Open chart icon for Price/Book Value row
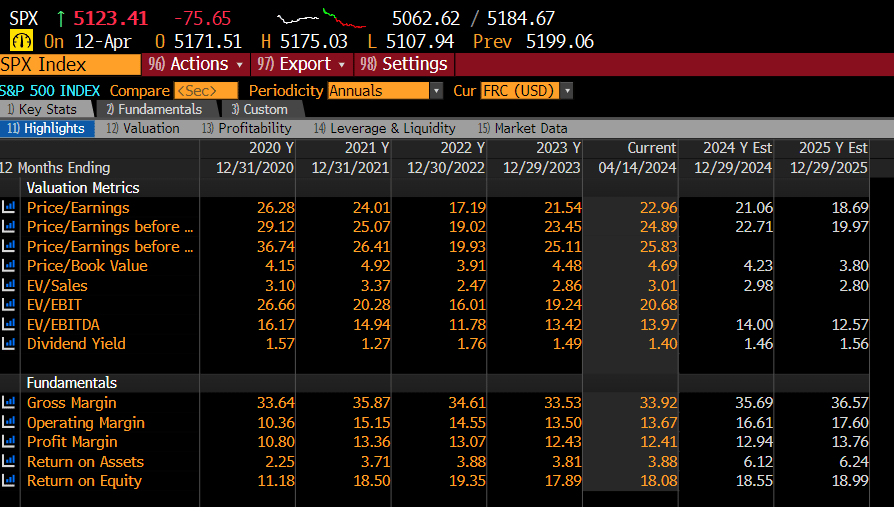 [x=9, y=266]
